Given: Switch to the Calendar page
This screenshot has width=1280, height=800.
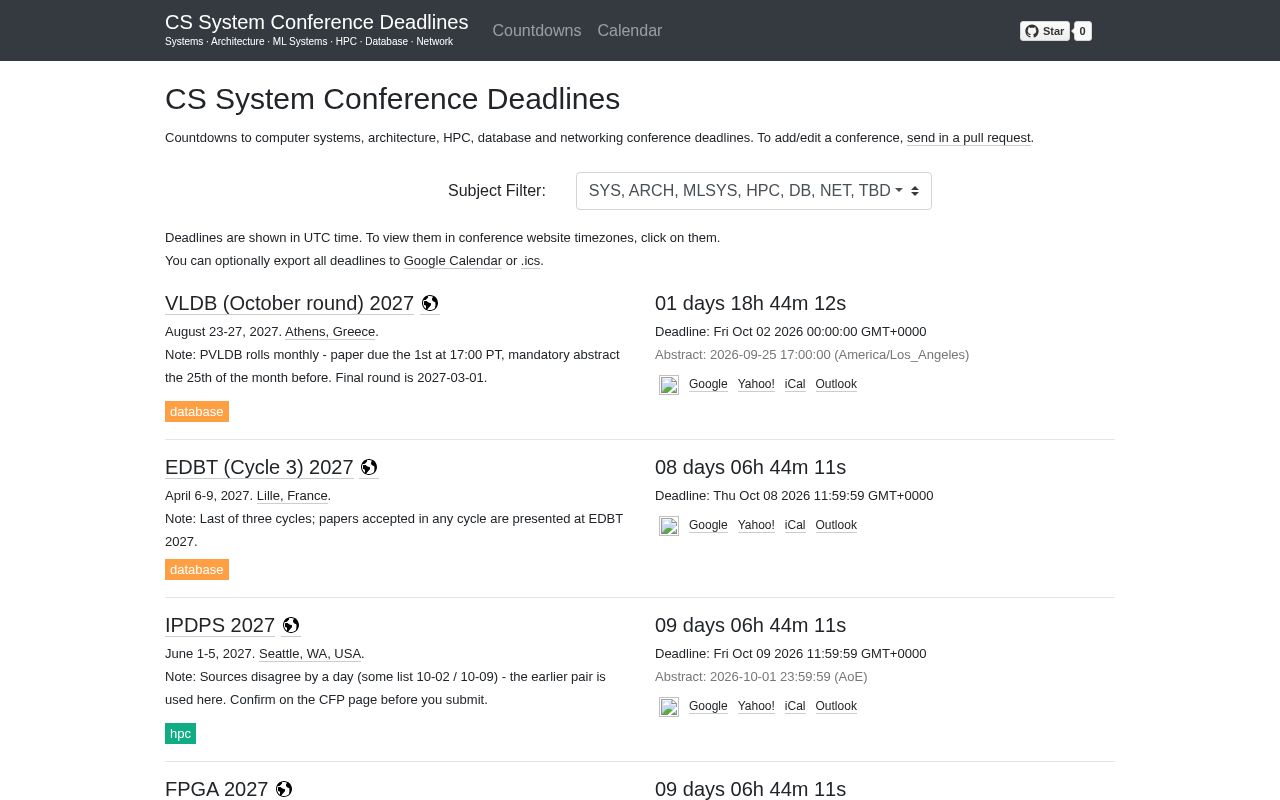Looking at the screenshot, I should tap(630, 31).
